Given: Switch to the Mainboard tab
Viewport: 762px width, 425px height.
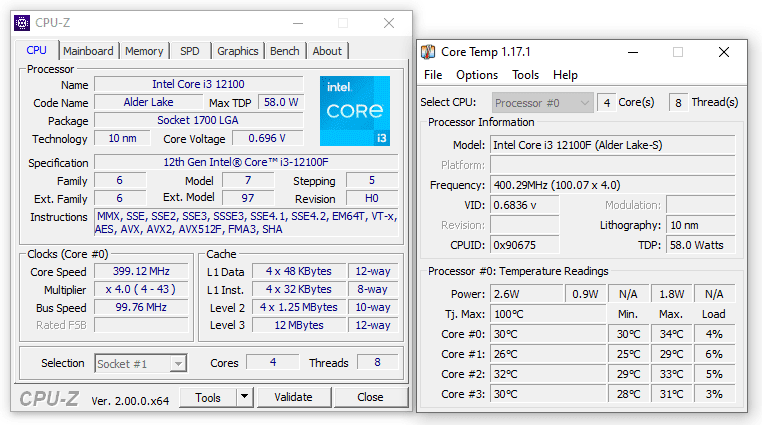Looking at the screenshot, I should click(x=88, y=51).
